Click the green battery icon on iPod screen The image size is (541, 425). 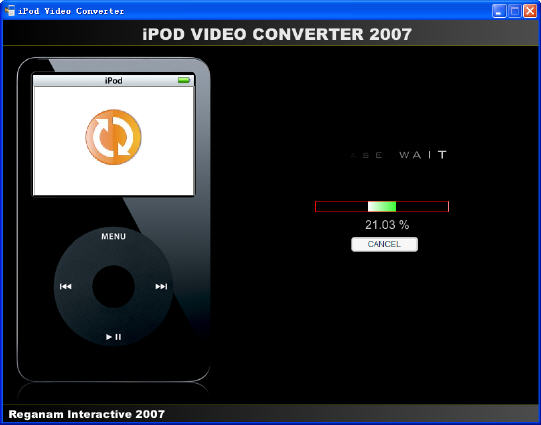point(184,80)
